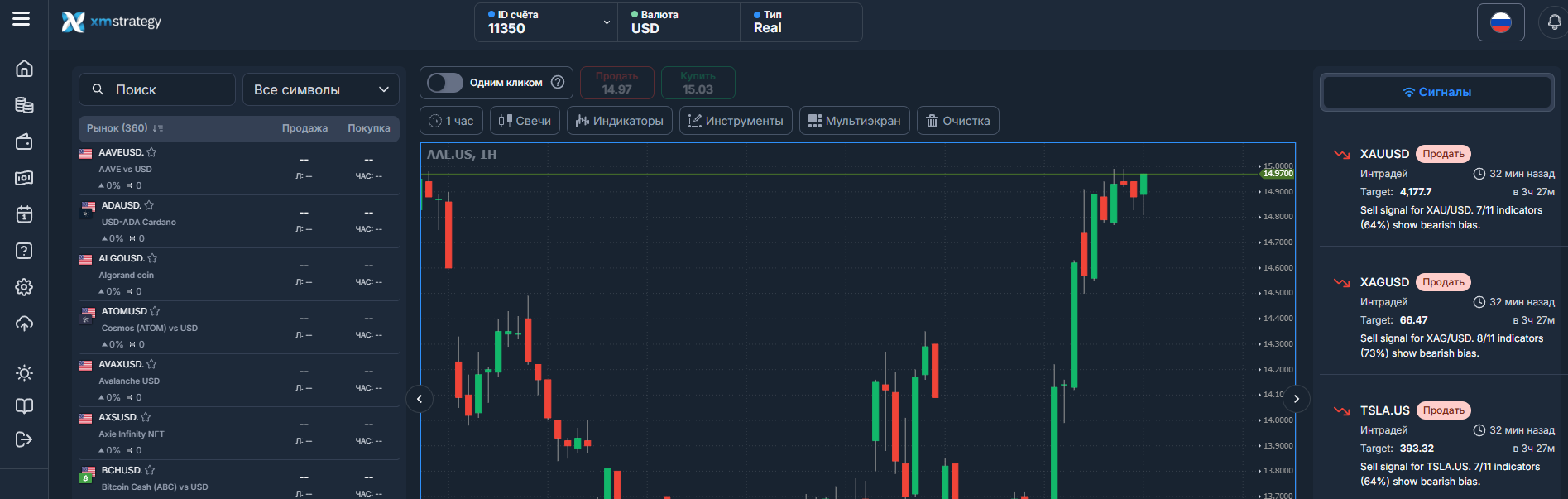The image size is (1568, 499).
Task: Click the XAUUSD Продать signal badge
Action: click(x=1443, y=154)
